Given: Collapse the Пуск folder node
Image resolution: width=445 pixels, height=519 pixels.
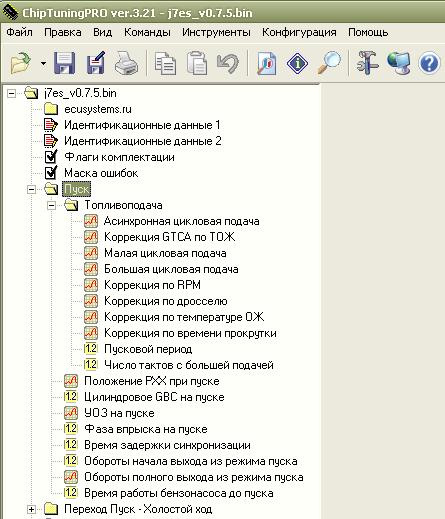Looking at the screenshot, I should pyautogui.click(x=31, y=189).
